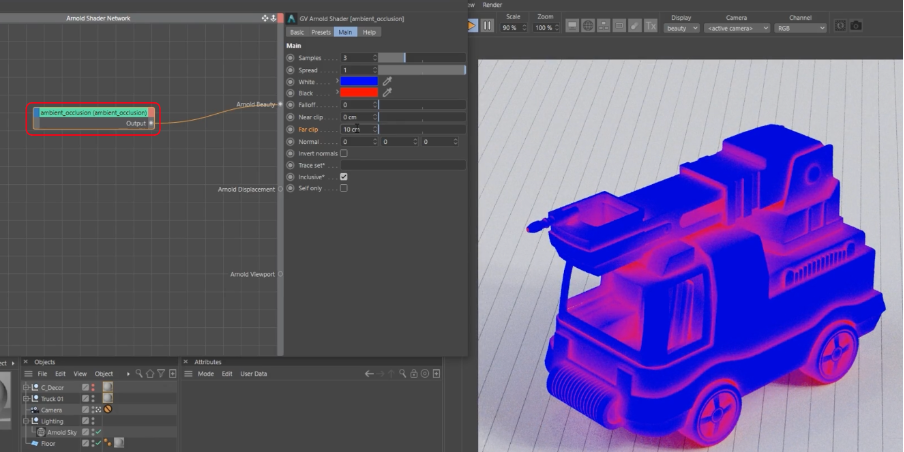Click the globe icon in IPR toolbar

click(x=587, y=25)
